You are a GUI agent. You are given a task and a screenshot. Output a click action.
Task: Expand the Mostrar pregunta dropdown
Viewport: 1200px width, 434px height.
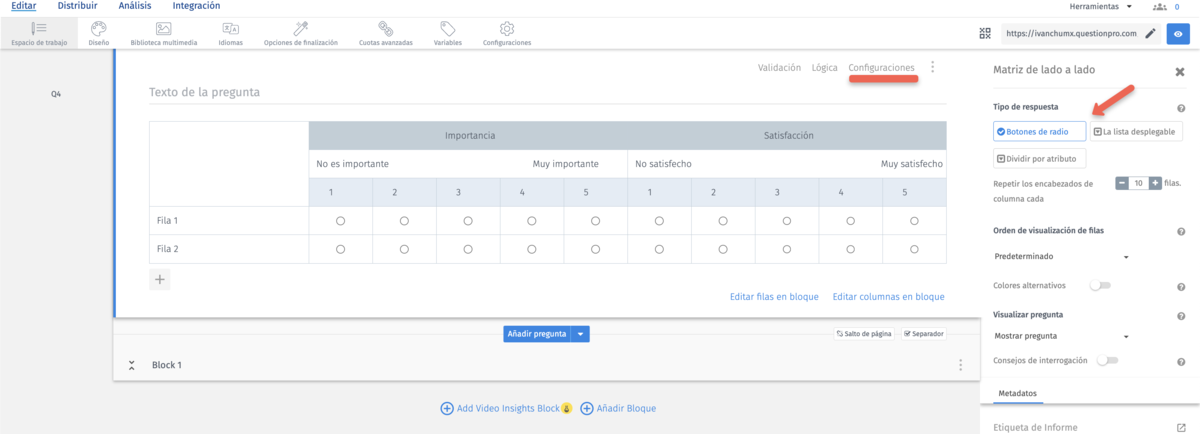coord(1061,336)
